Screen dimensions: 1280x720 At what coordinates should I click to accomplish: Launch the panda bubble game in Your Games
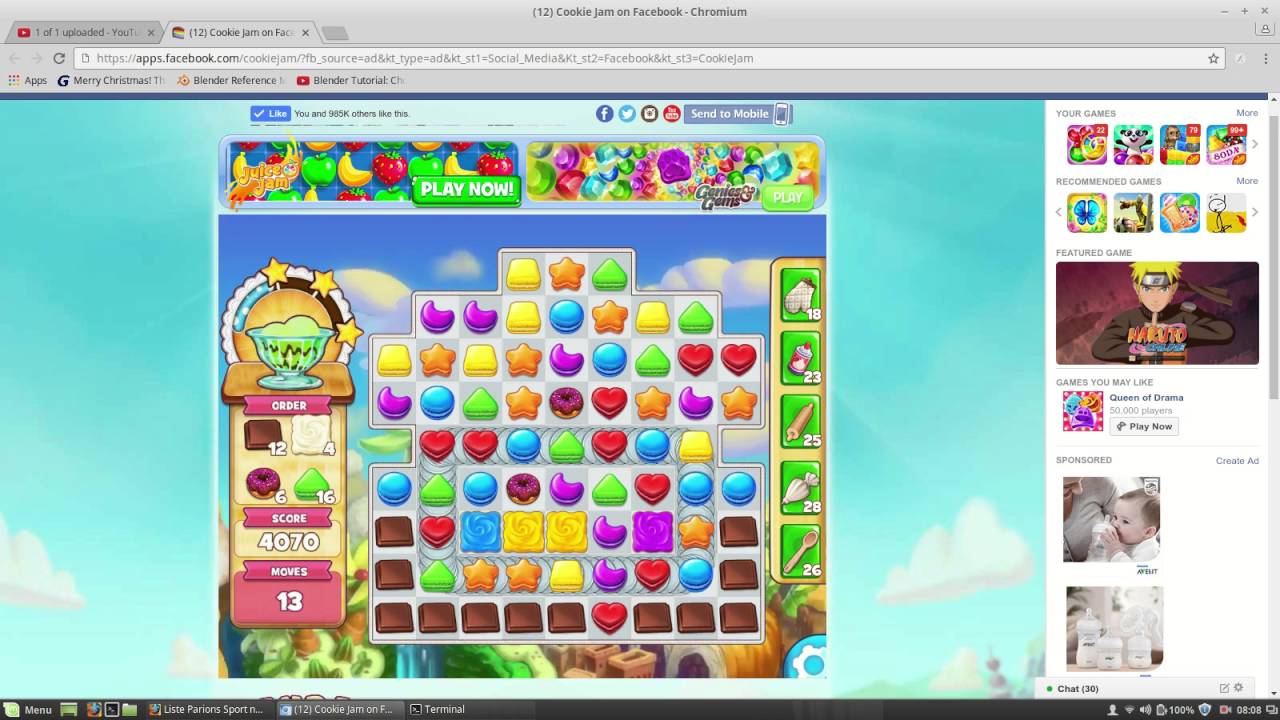[1133, 145]
